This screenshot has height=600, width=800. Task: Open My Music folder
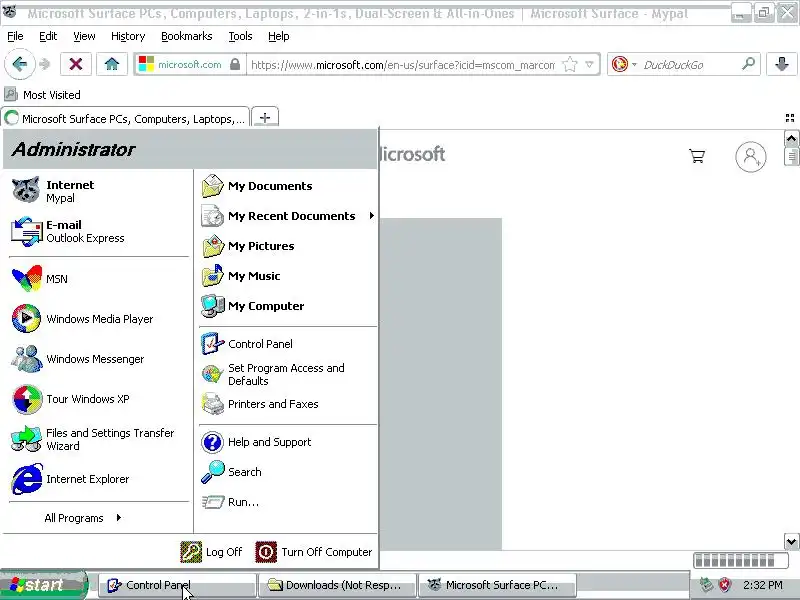(287, 276)
